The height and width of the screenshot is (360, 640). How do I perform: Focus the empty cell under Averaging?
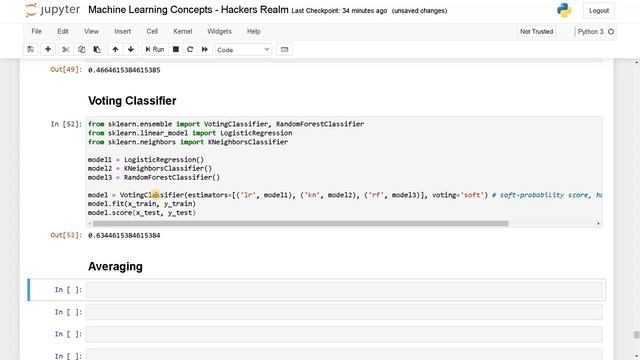coord(344,290)
